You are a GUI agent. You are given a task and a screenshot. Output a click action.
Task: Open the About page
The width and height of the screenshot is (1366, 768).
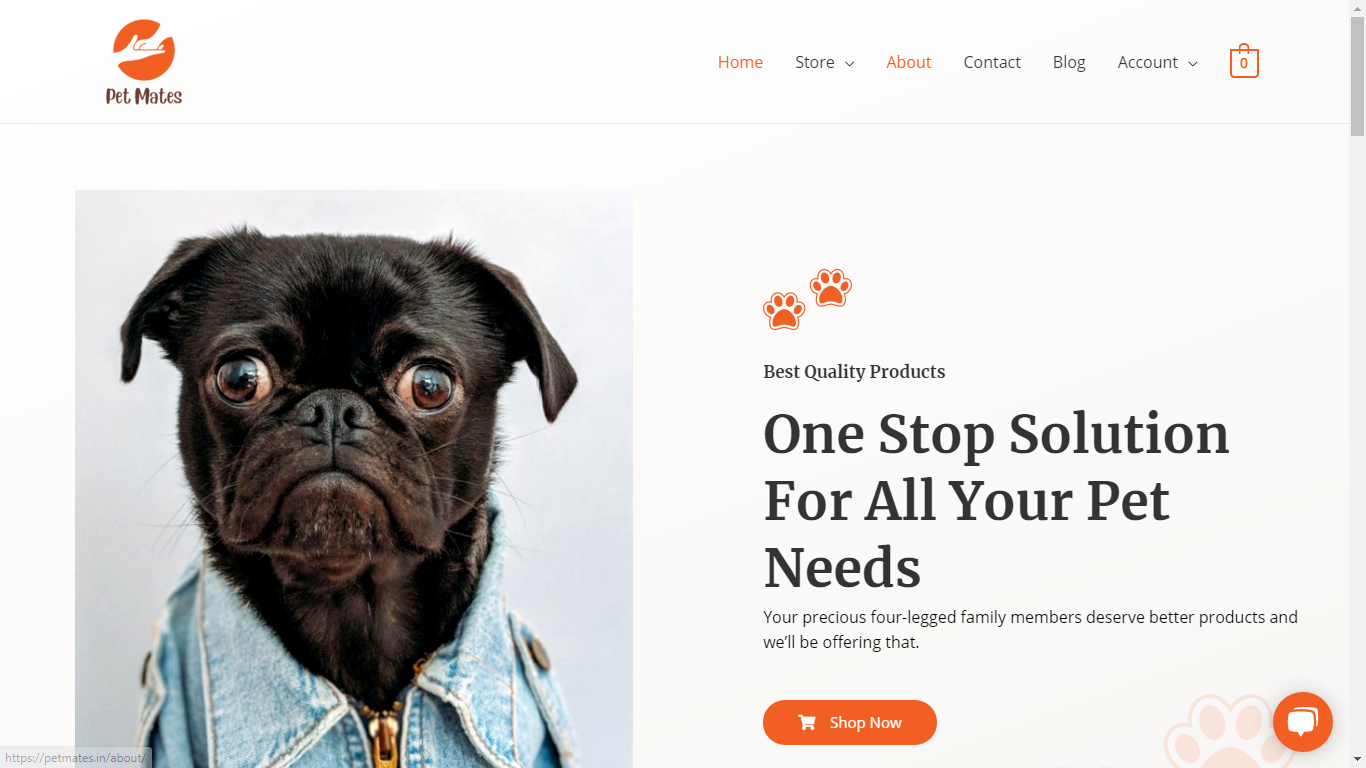[908, 62]
